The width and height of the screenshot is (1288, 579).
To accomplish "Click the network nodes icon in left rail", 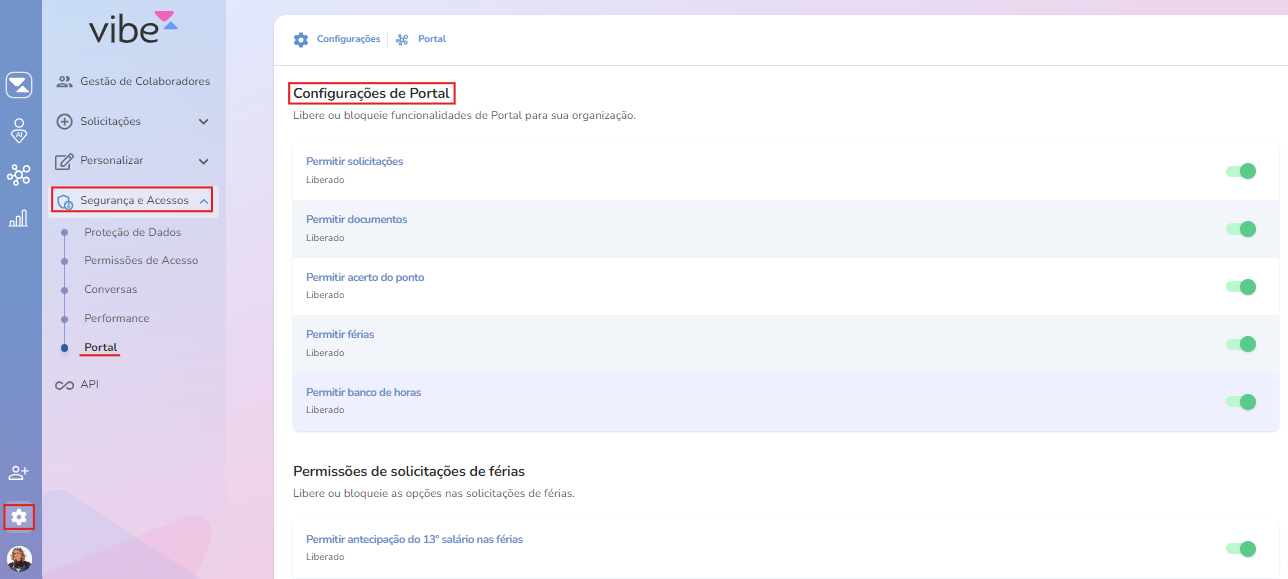I will coord(18,176).
